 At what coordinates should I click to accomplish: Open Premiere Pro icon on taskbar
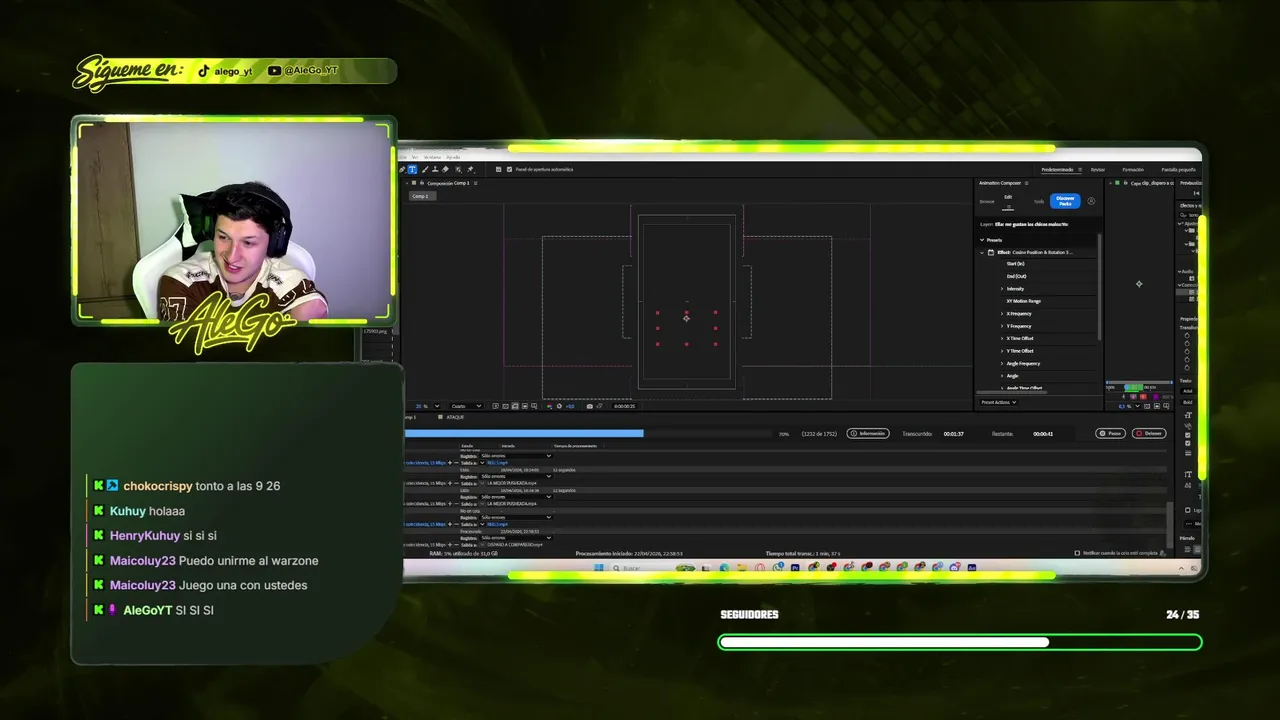(x=795, y=568)
